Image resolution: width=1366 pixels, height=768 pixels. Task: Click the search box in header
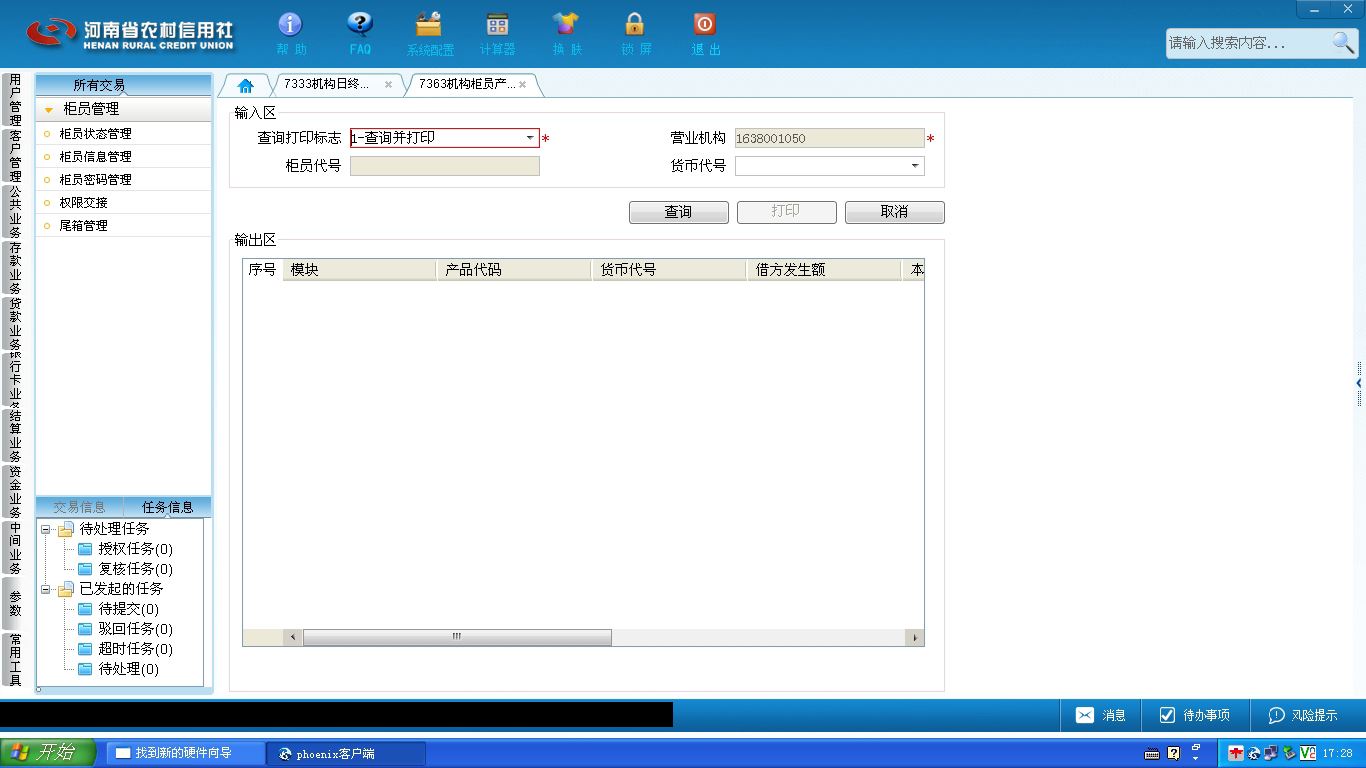pos(1248,43)
